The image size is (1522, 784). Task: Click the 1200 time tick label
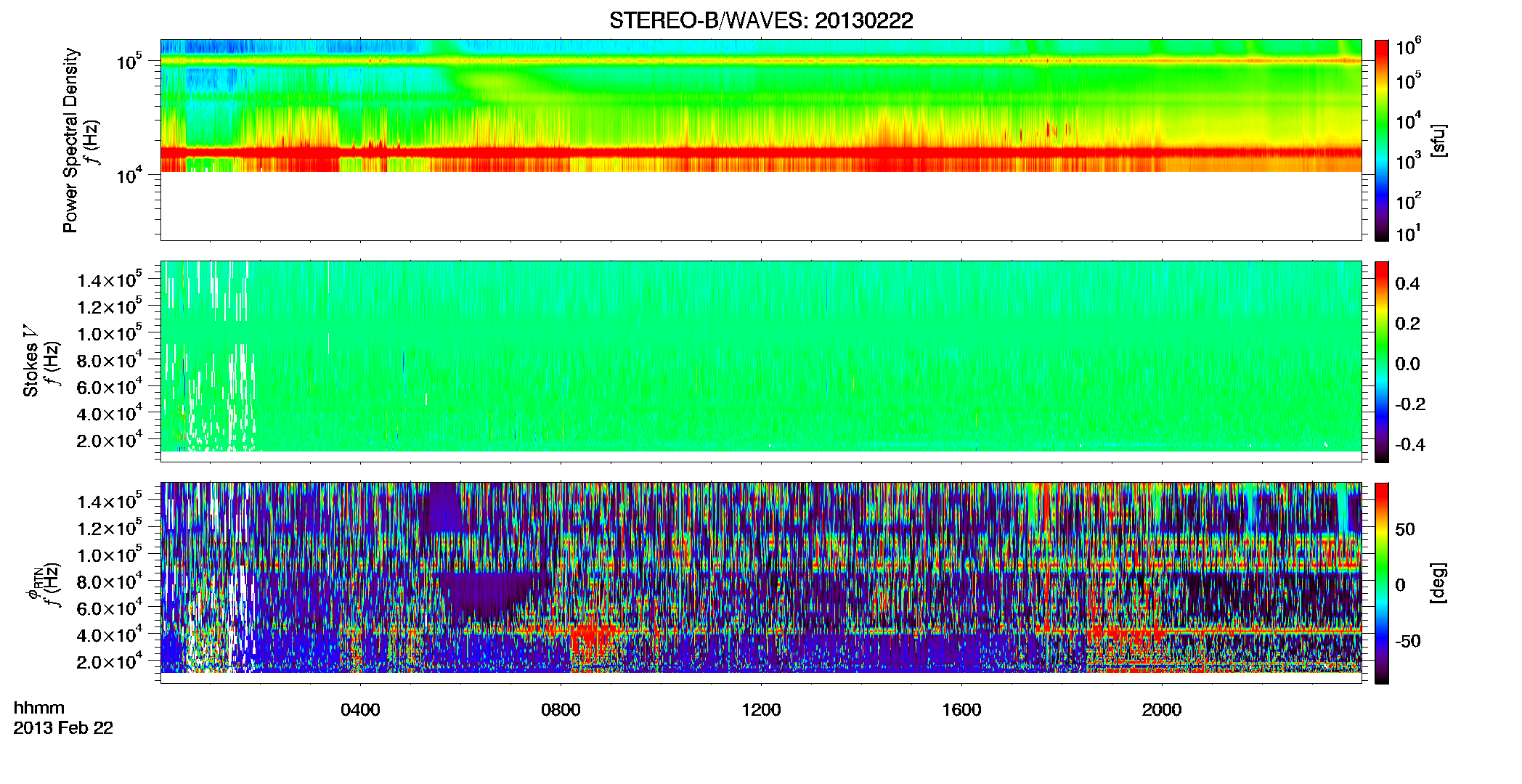(x=761, y=710)
